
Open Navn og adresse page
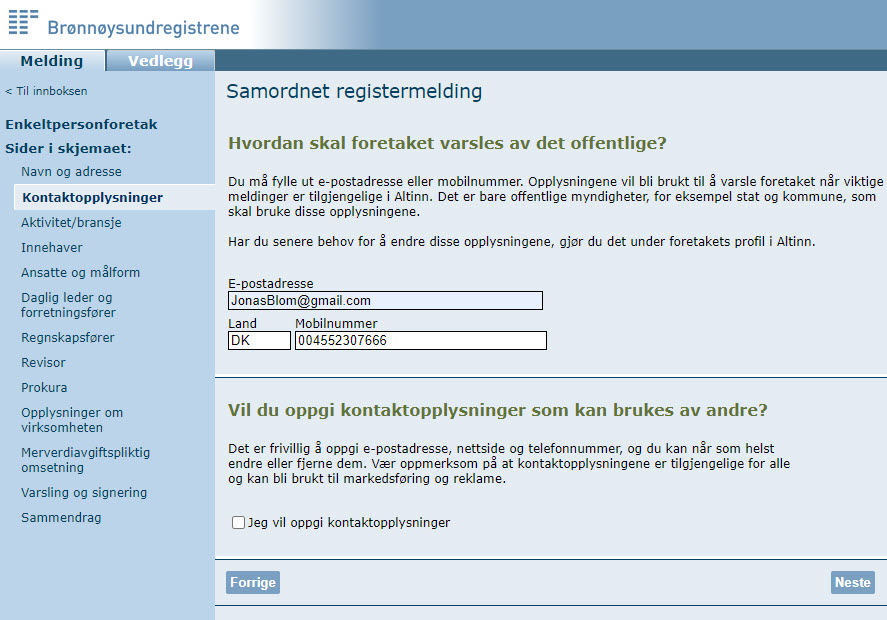71,171
